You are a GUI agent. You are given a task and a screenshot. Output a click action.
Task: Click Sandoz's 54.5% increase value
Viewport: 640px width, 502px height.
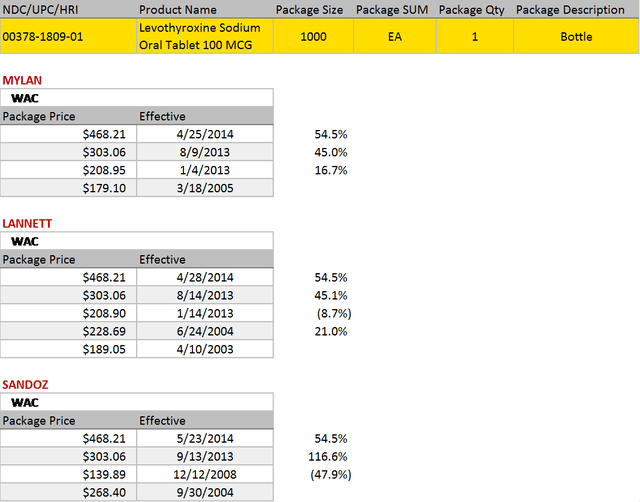[x=331, y=439]
